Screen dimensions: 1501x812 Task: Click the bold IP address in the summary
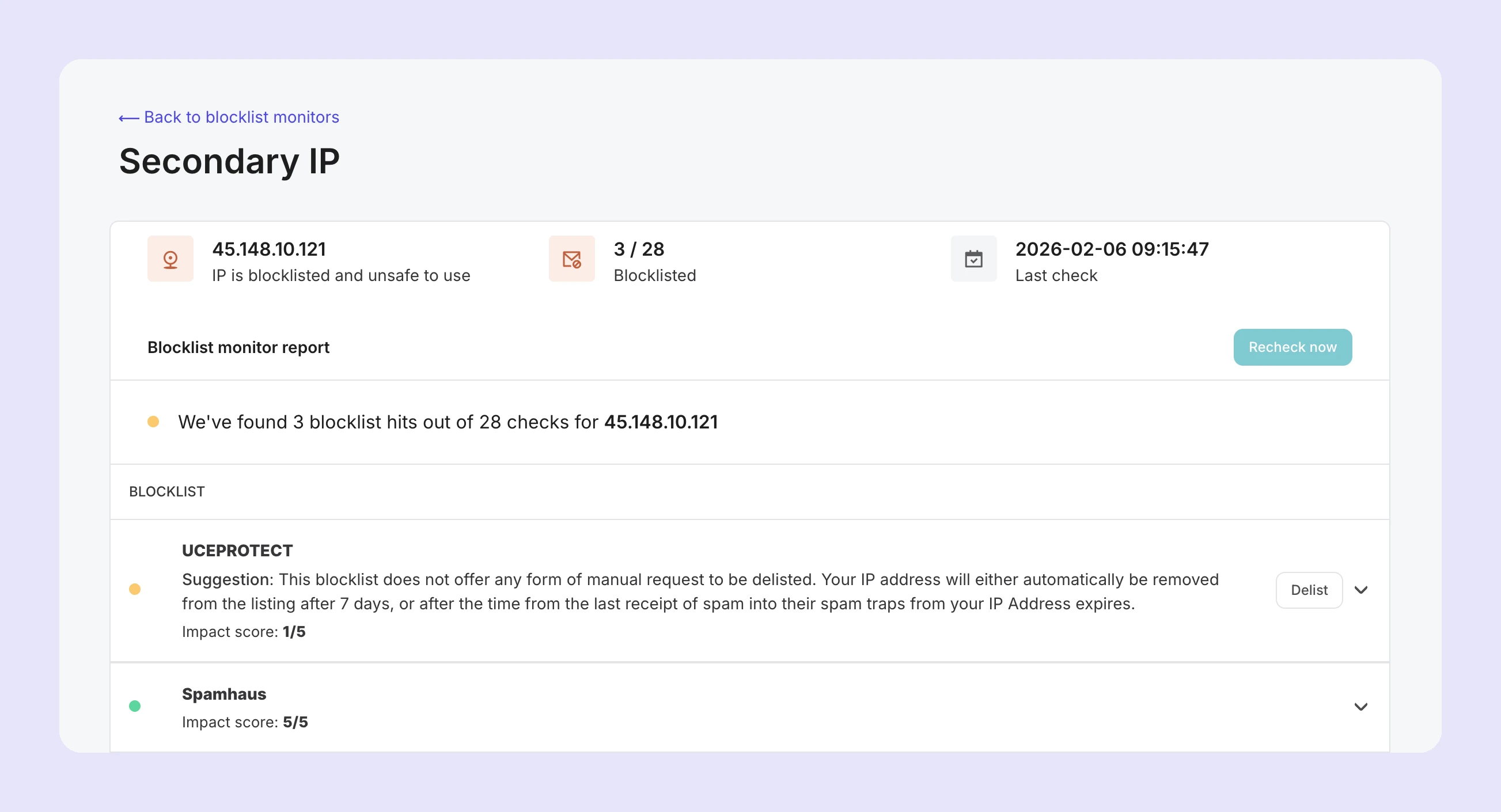(661, 422)
